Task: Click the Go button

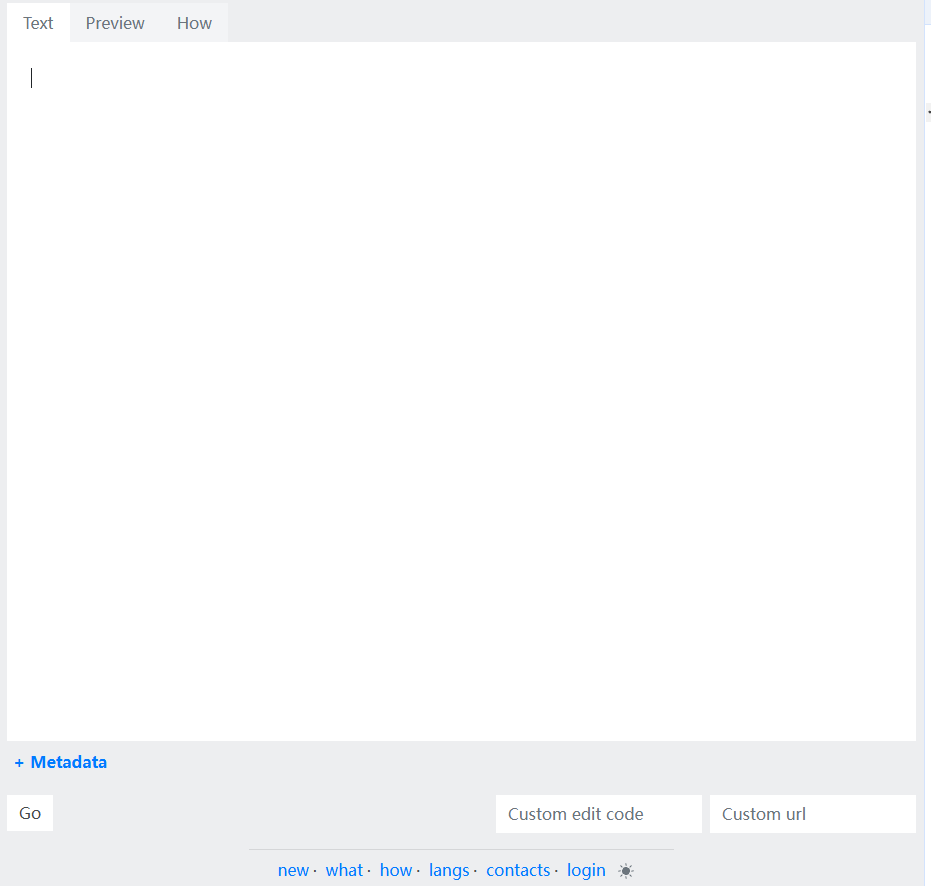Action: (x=30, y=813)
